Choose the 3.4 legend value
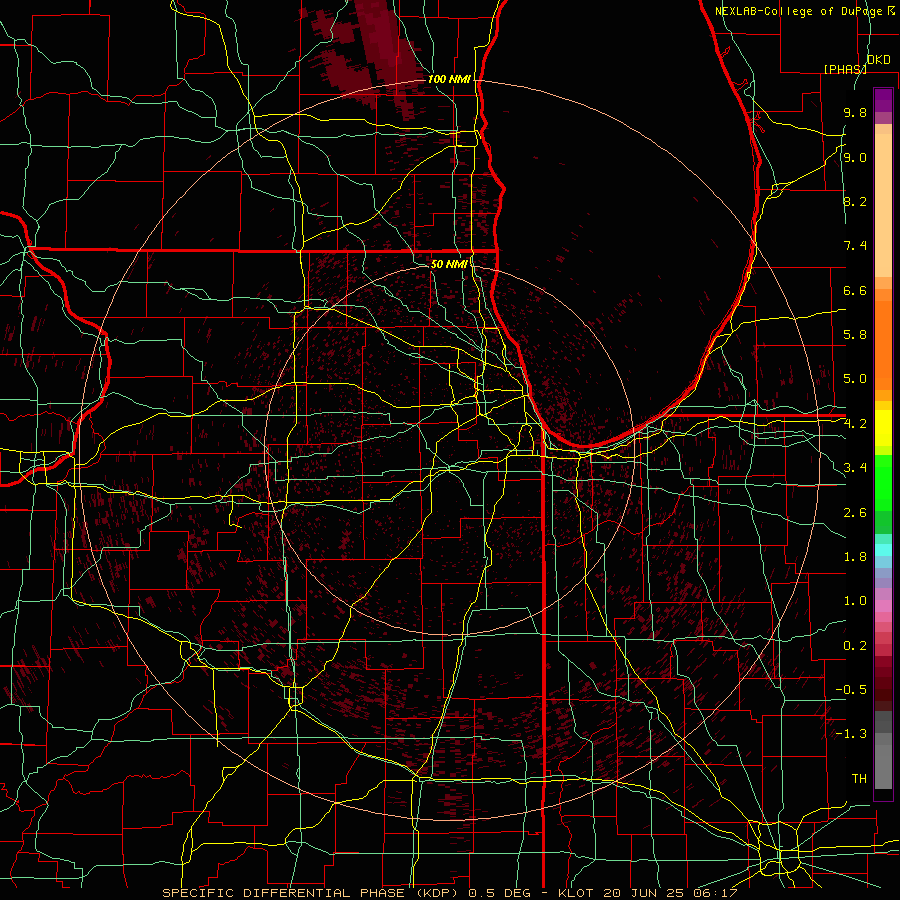The image size is (900, 900). [x=855, y=468]
